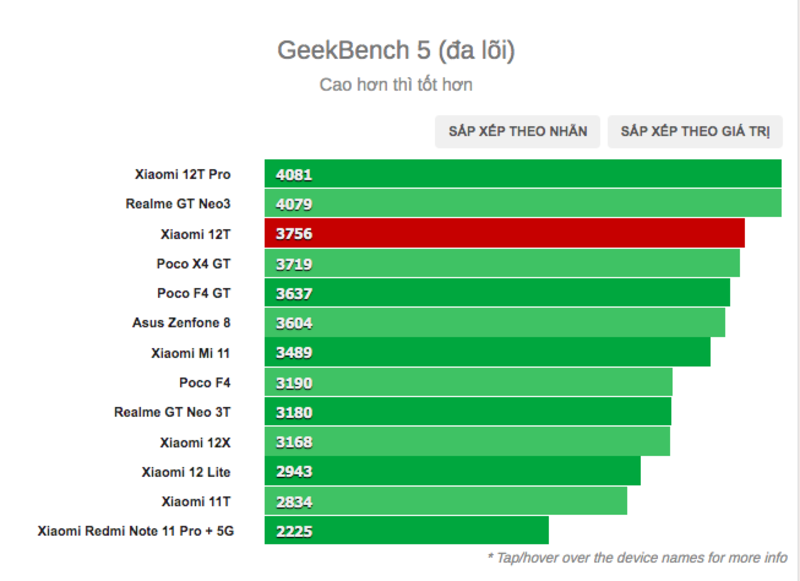Select the top bar showing 4081
The image size is (800, 581).
point(523,174)
